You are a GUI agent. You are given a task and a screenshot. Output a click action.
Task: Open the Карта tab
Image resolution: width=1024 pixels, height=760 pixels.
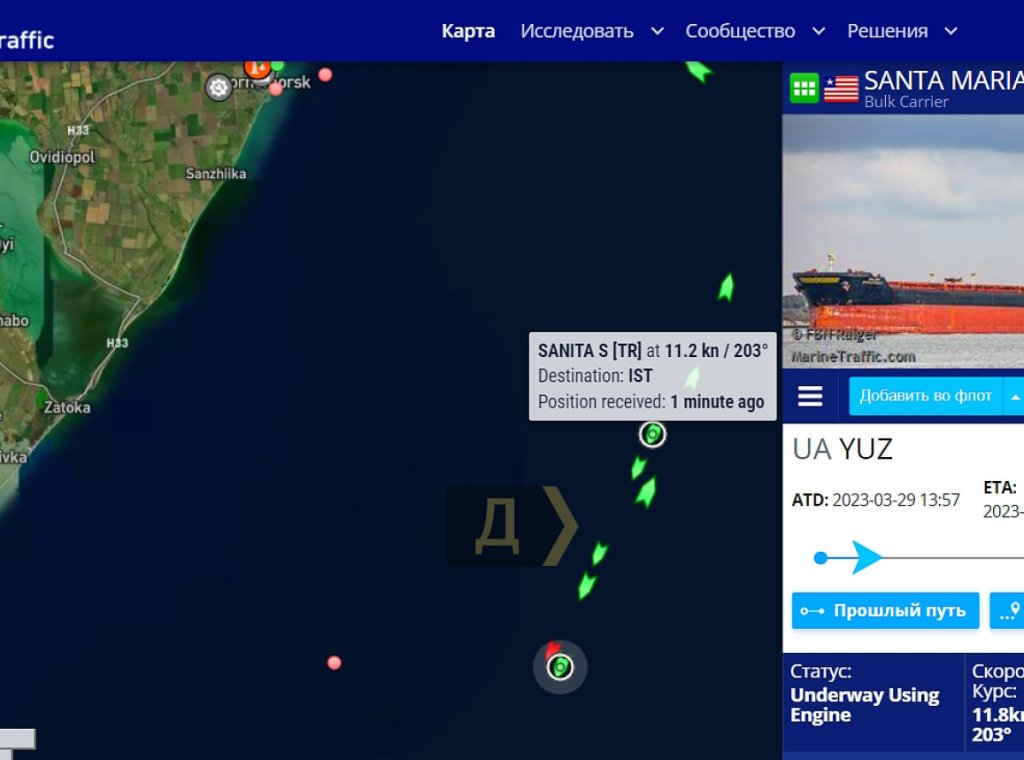click(x=468, y=31)
